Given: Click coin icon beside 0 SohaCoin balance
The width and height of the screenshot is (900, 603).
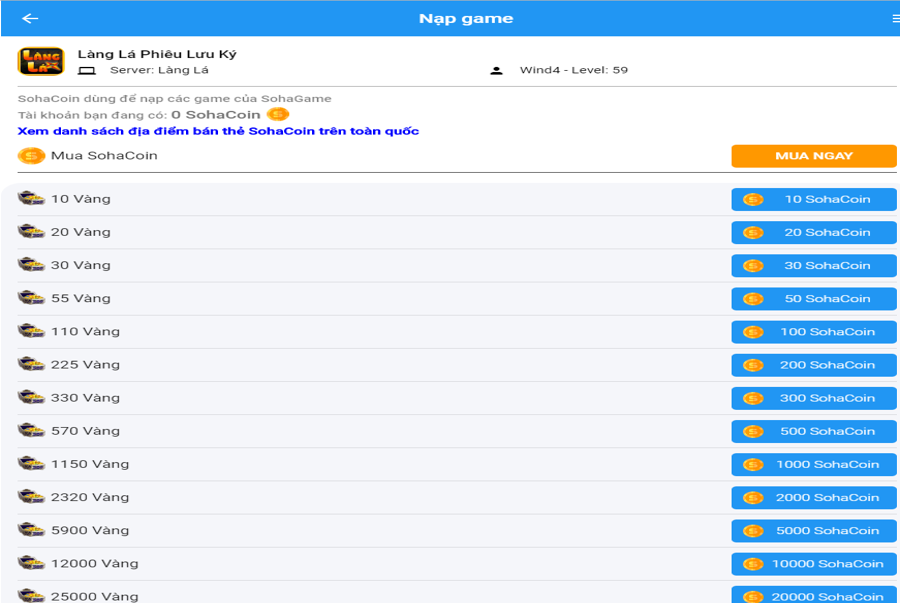Looking at the screenshot, I should [278, 114].
